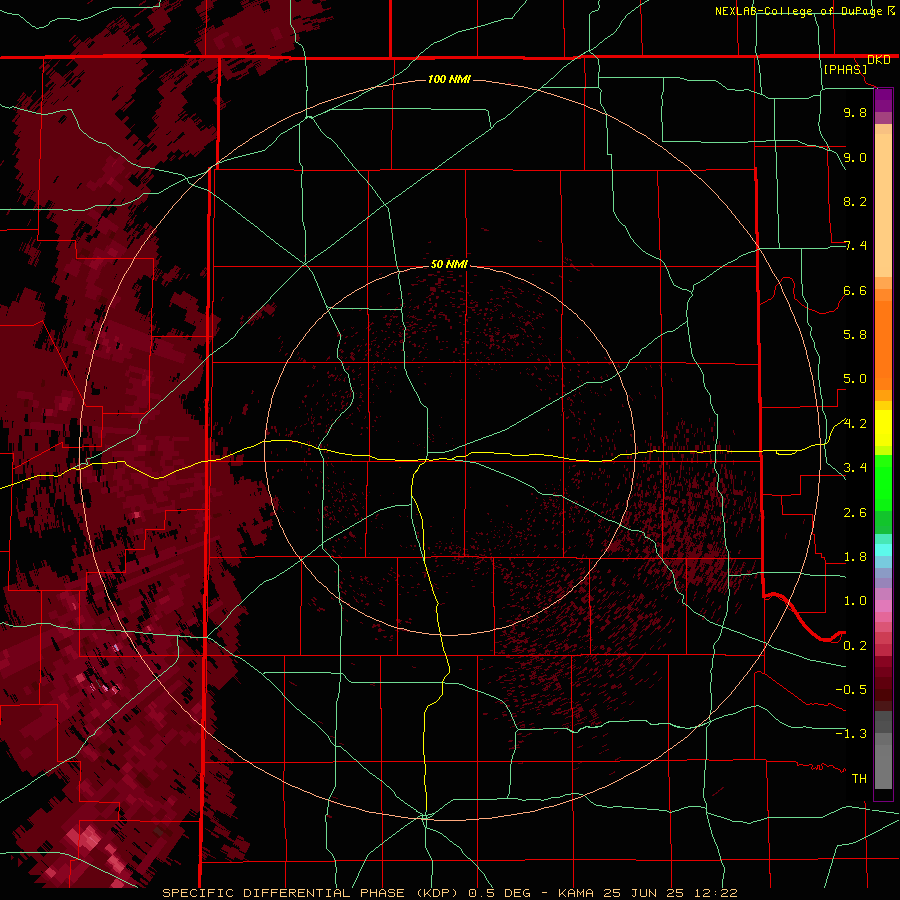Click the 3.4 legend value
Image resolution: width=900 pixels, height=900 pixels.
click(x=855, y=468)
